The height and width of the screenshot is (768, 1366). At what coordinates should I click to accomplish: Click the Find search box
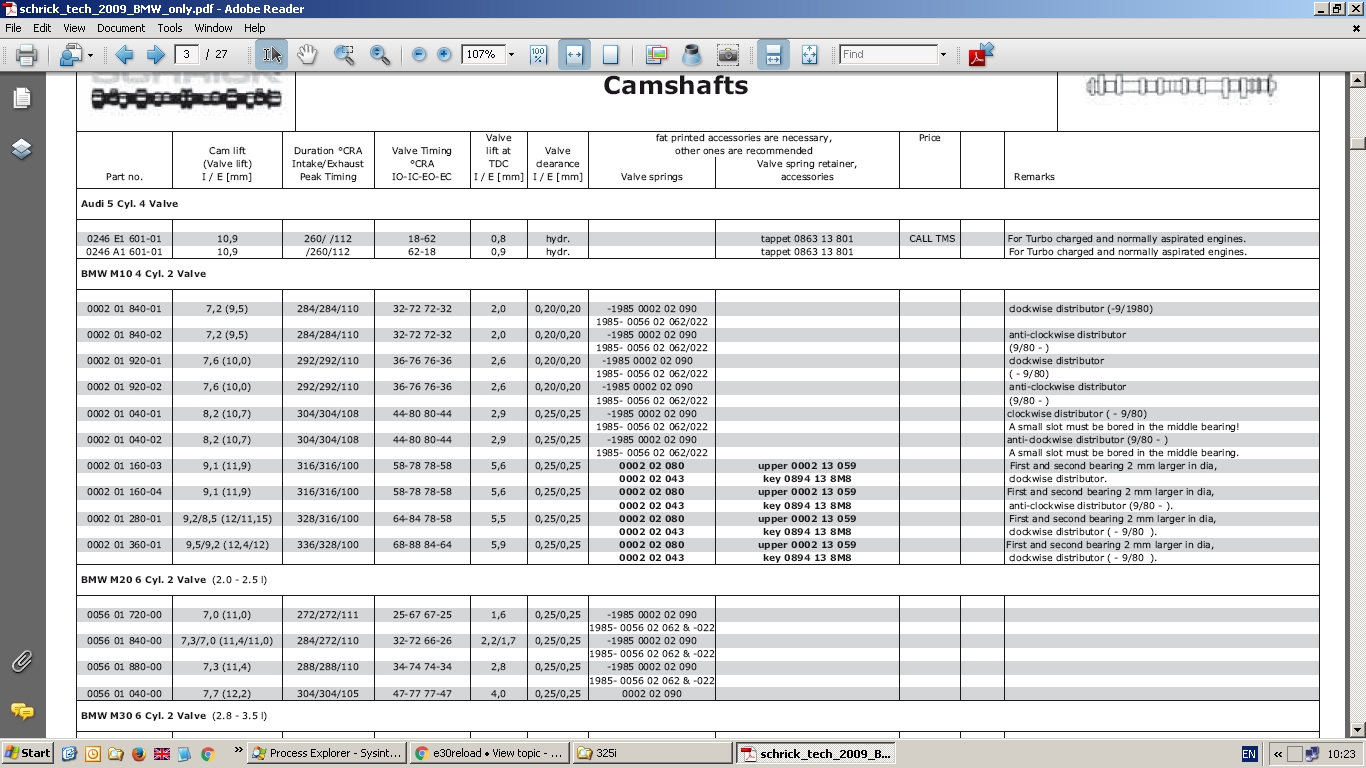(x=888, y=54)
